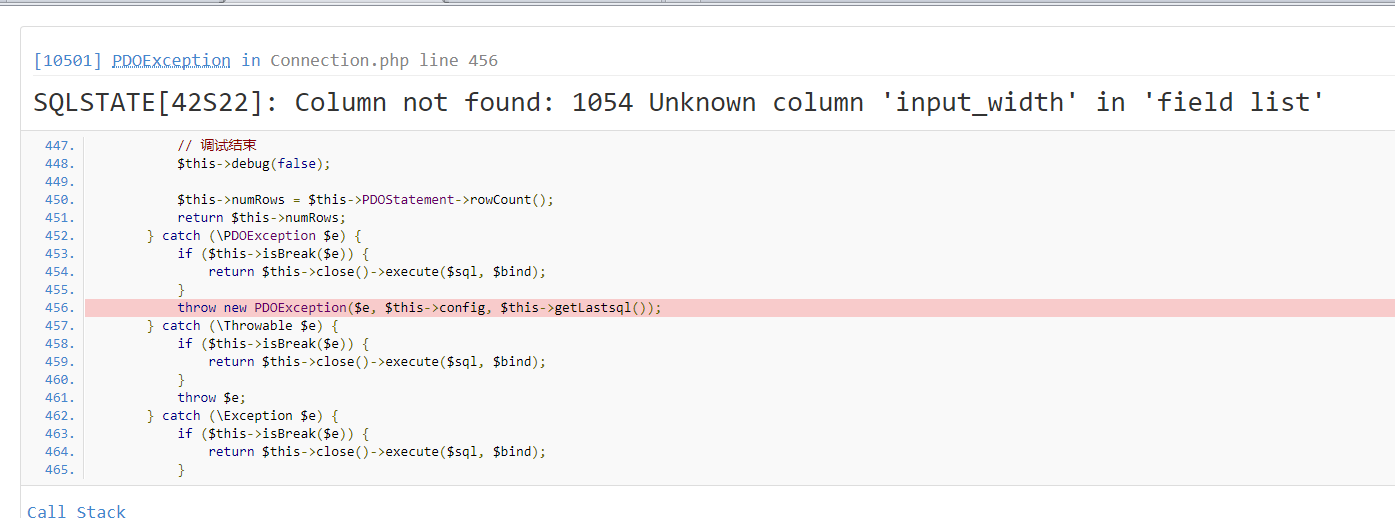Click Connection.php line 456 file text
The width and height of the screenshot is (1395, 518).
(x=383, y=61)
